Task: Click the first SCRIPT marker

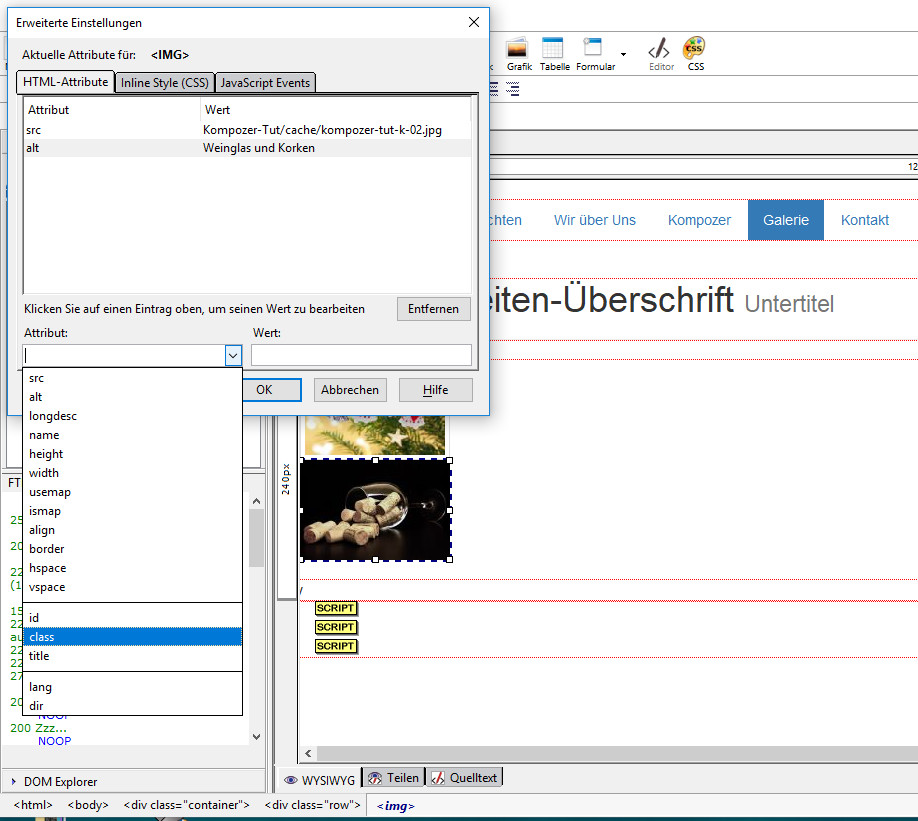Action: (x=335, y=608)
